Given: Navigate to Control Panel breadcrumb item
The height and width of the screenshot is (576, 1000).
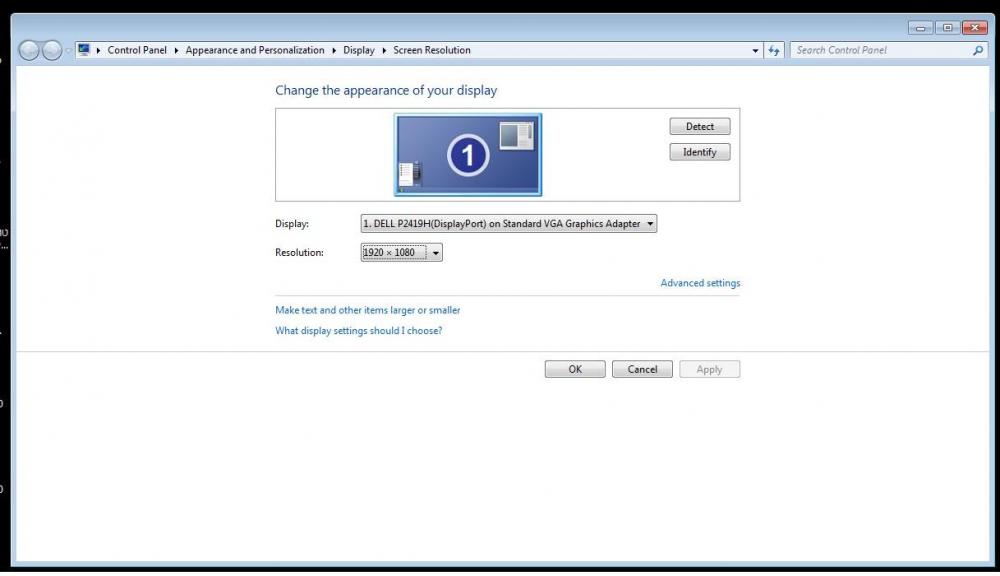Looking at the screenshot, I should pos(137,50).
